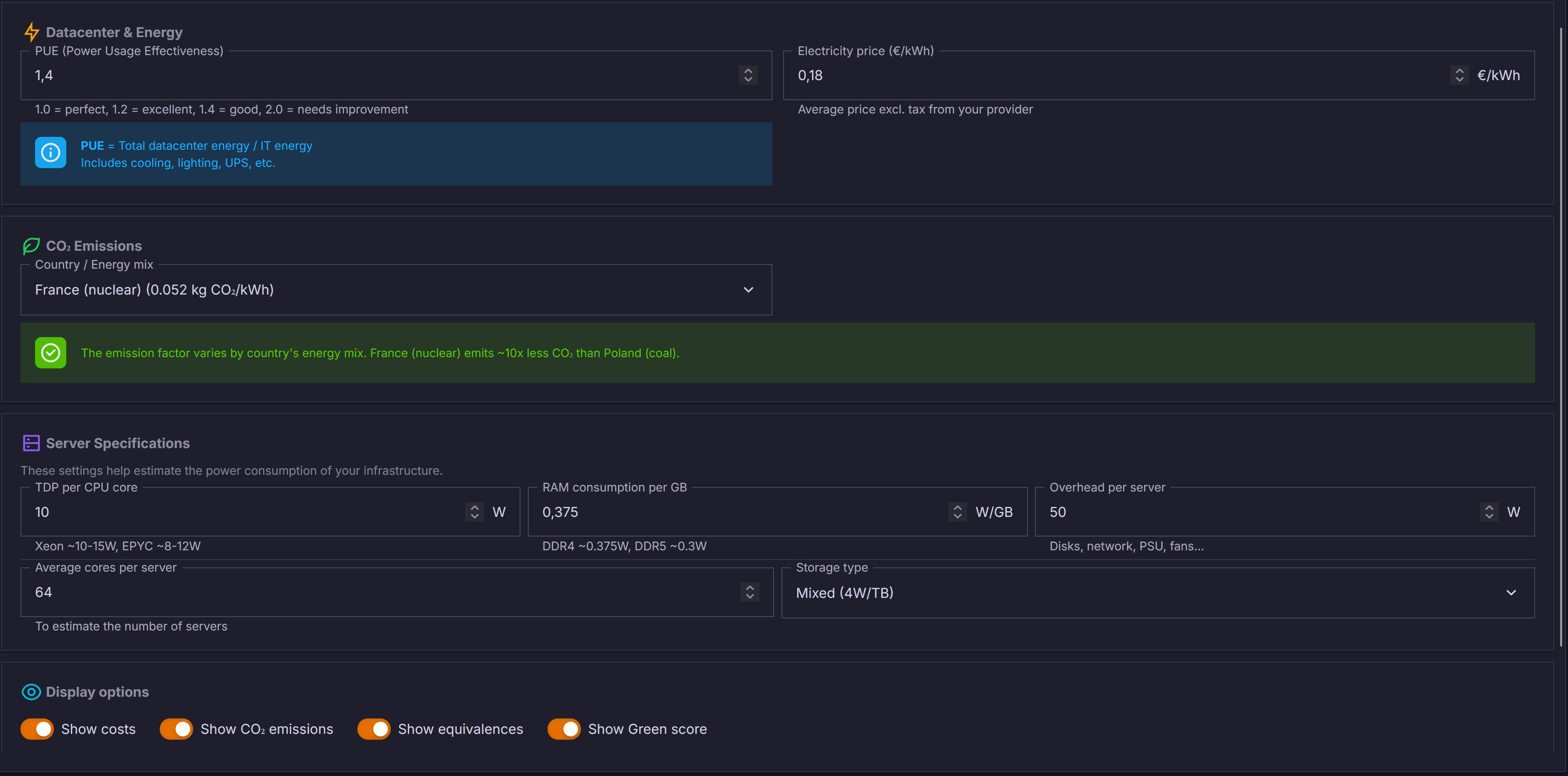1568x776 pixels.
Task: Click the Overhead per server stepper arrows
Action: (x=1489, y=511)
